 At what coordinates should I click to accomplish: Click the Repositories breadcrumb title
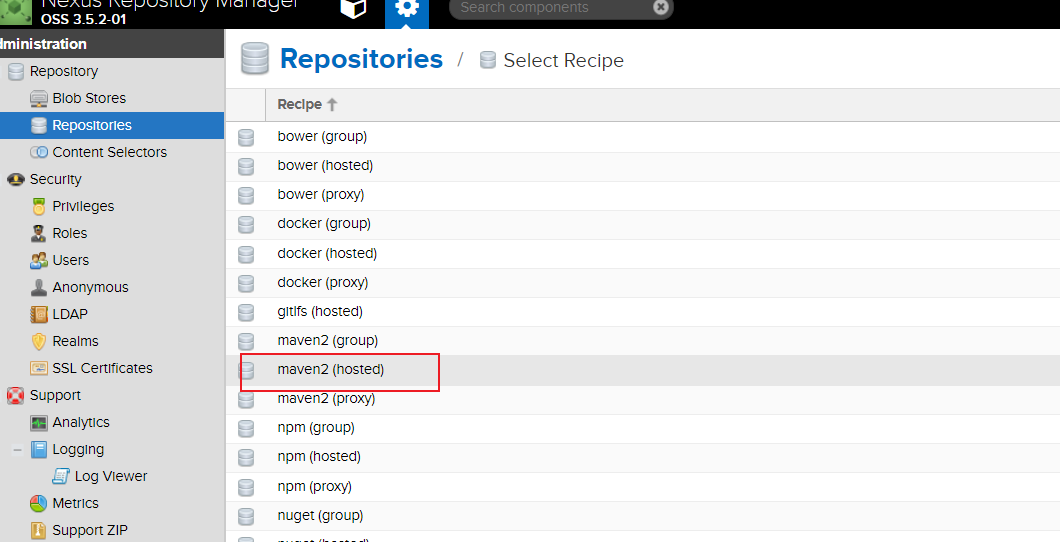(x=361, y=59)
